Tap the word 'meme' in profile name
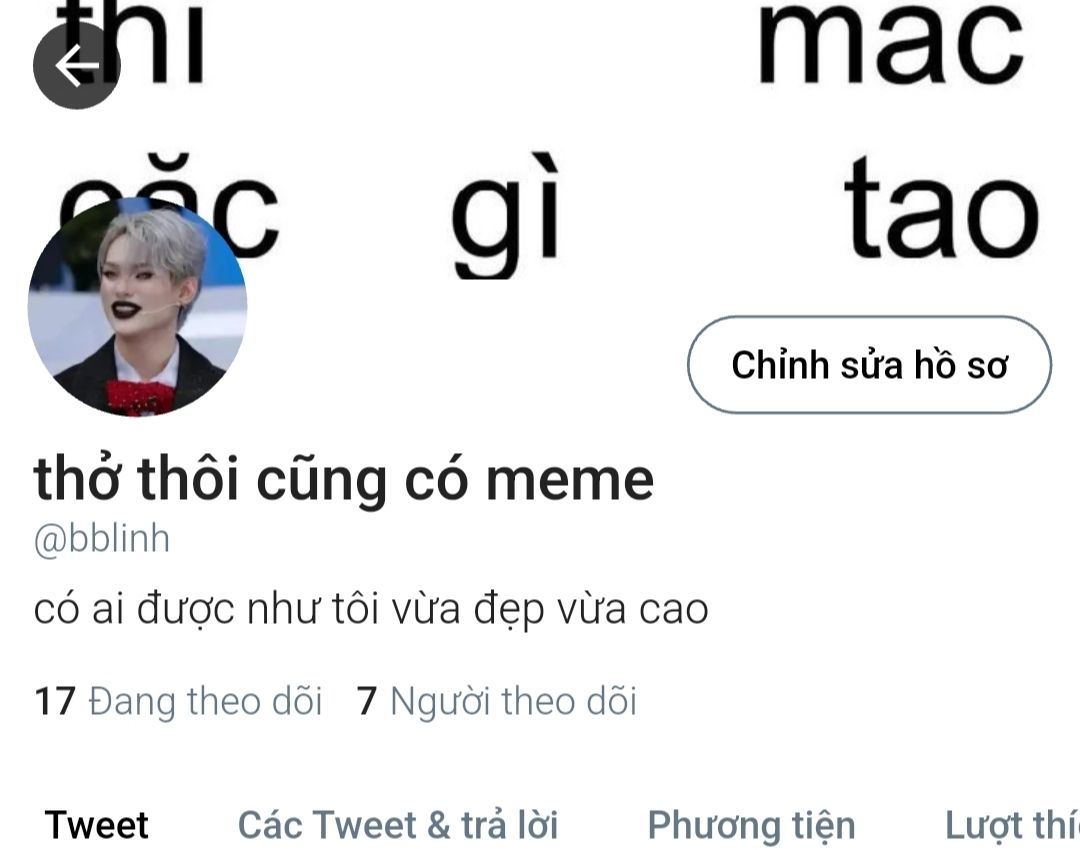 click(570, 480)
